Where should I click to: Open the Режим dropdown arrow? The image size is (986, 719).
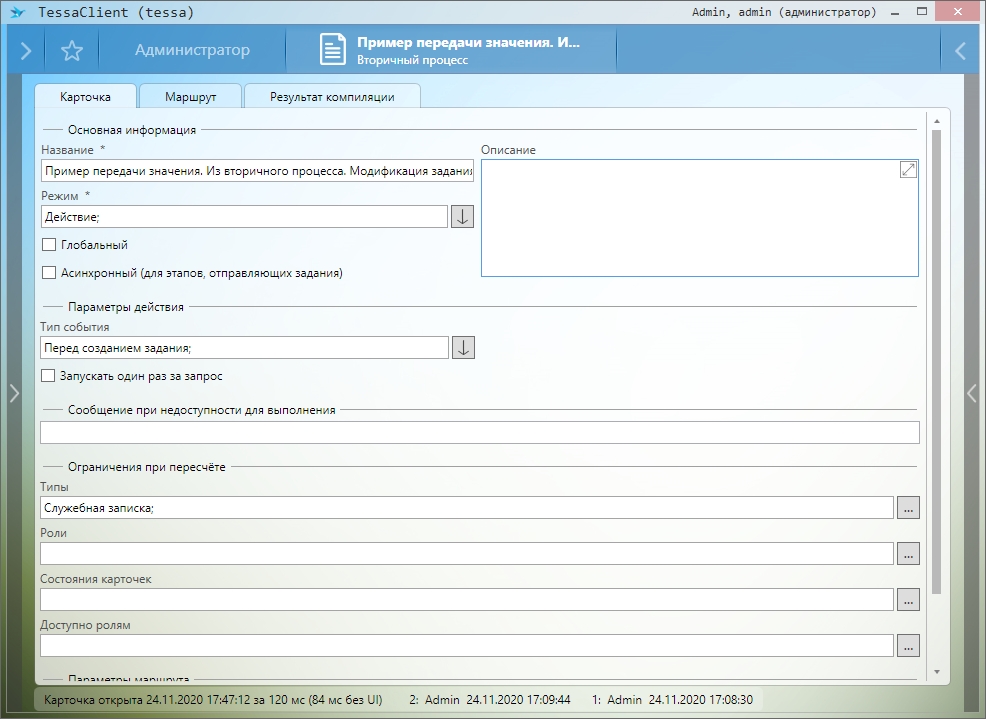(x=462, y=217)
